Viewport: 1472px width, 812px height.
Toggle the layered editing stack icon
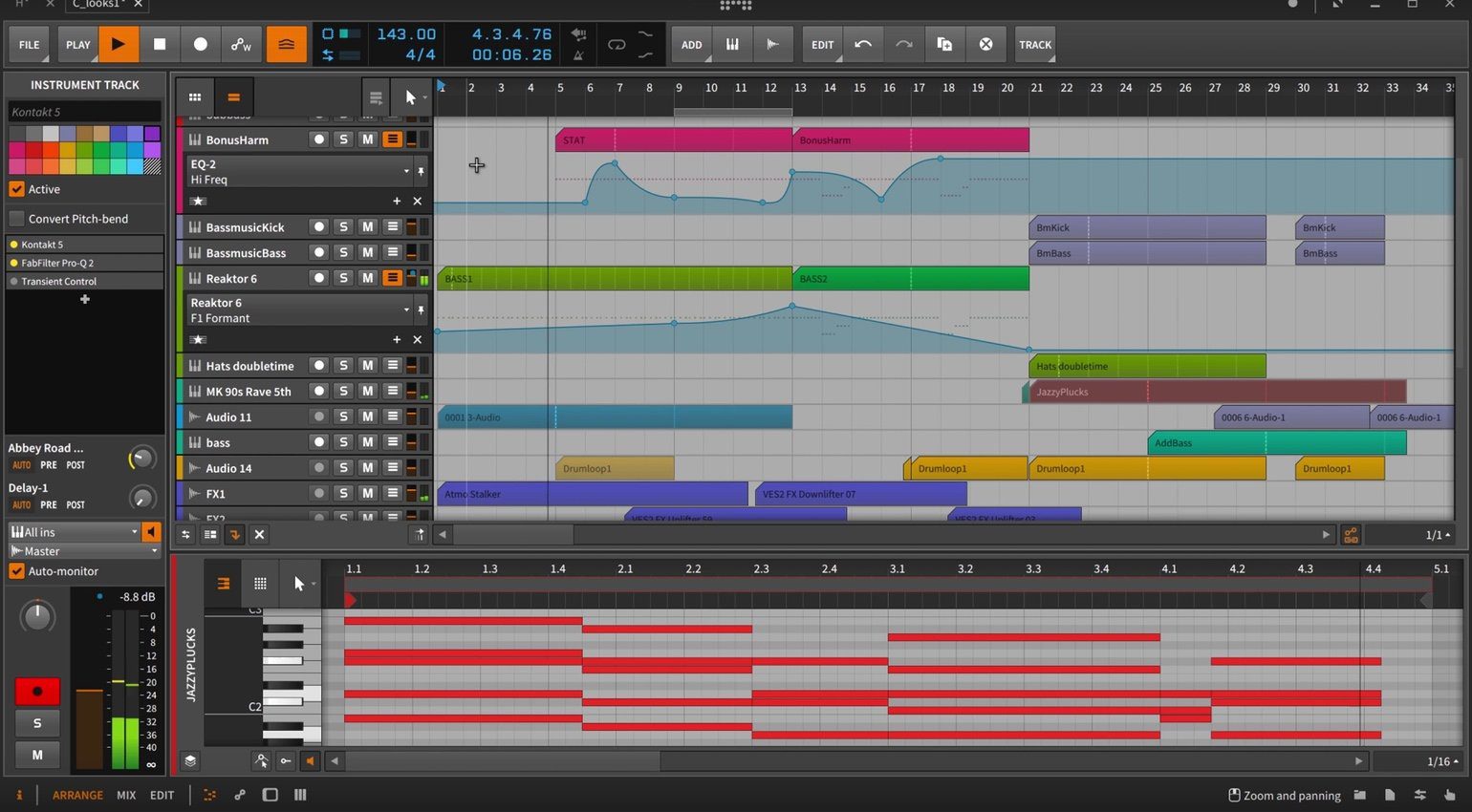pos(190,761)
